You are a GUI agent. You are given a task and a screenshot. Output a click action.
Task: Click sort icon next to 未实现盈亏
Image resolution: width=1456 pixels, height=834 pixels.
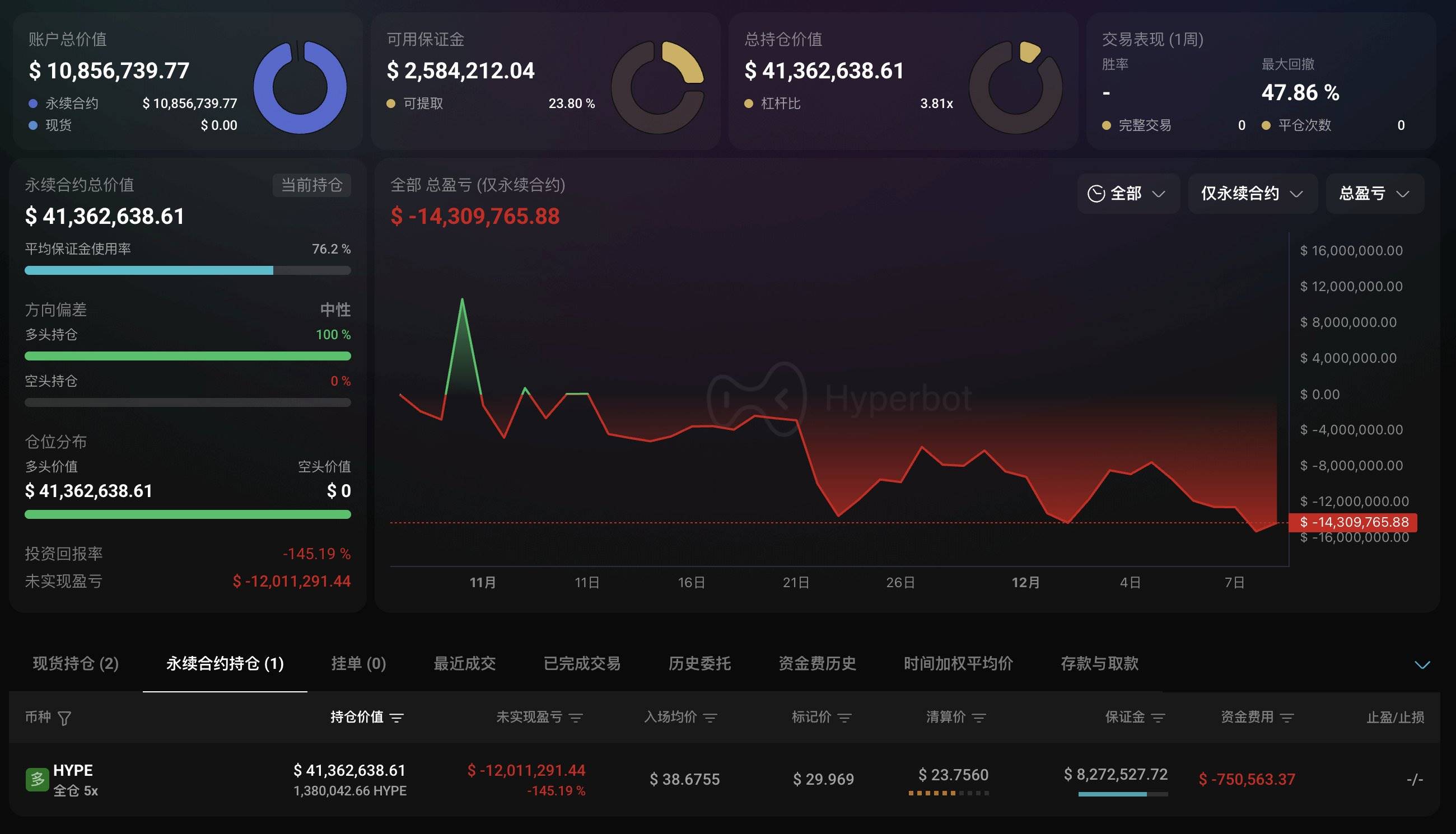click(576, 718)
